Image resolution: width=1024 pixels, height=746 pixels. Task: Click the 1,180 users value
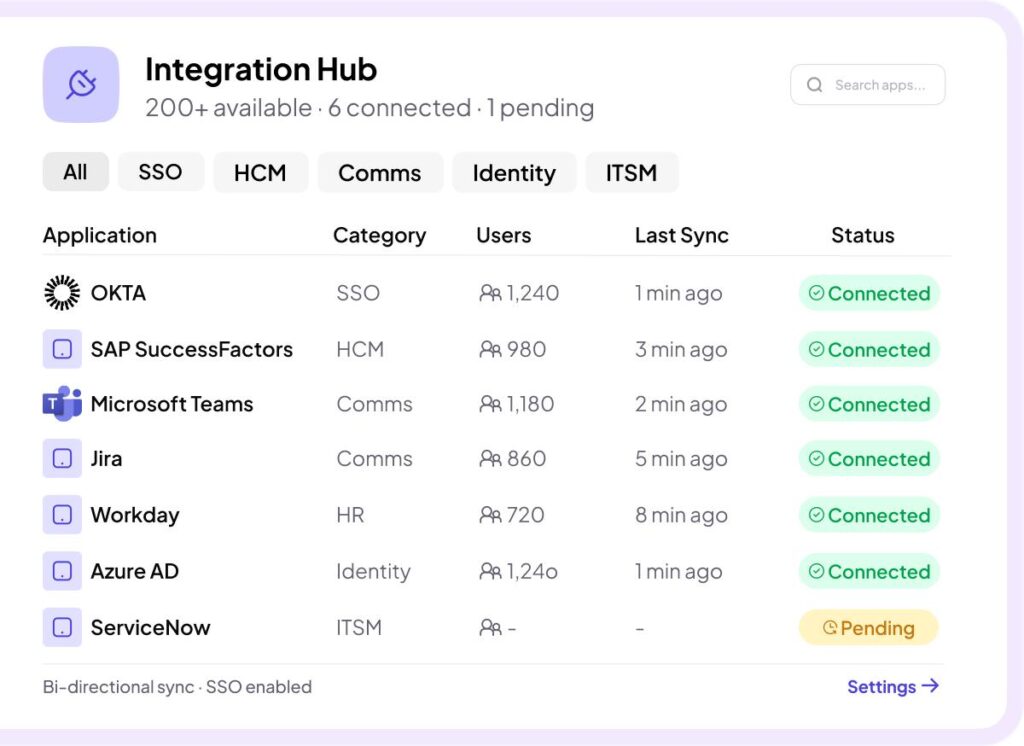click(x=530, y=404)
